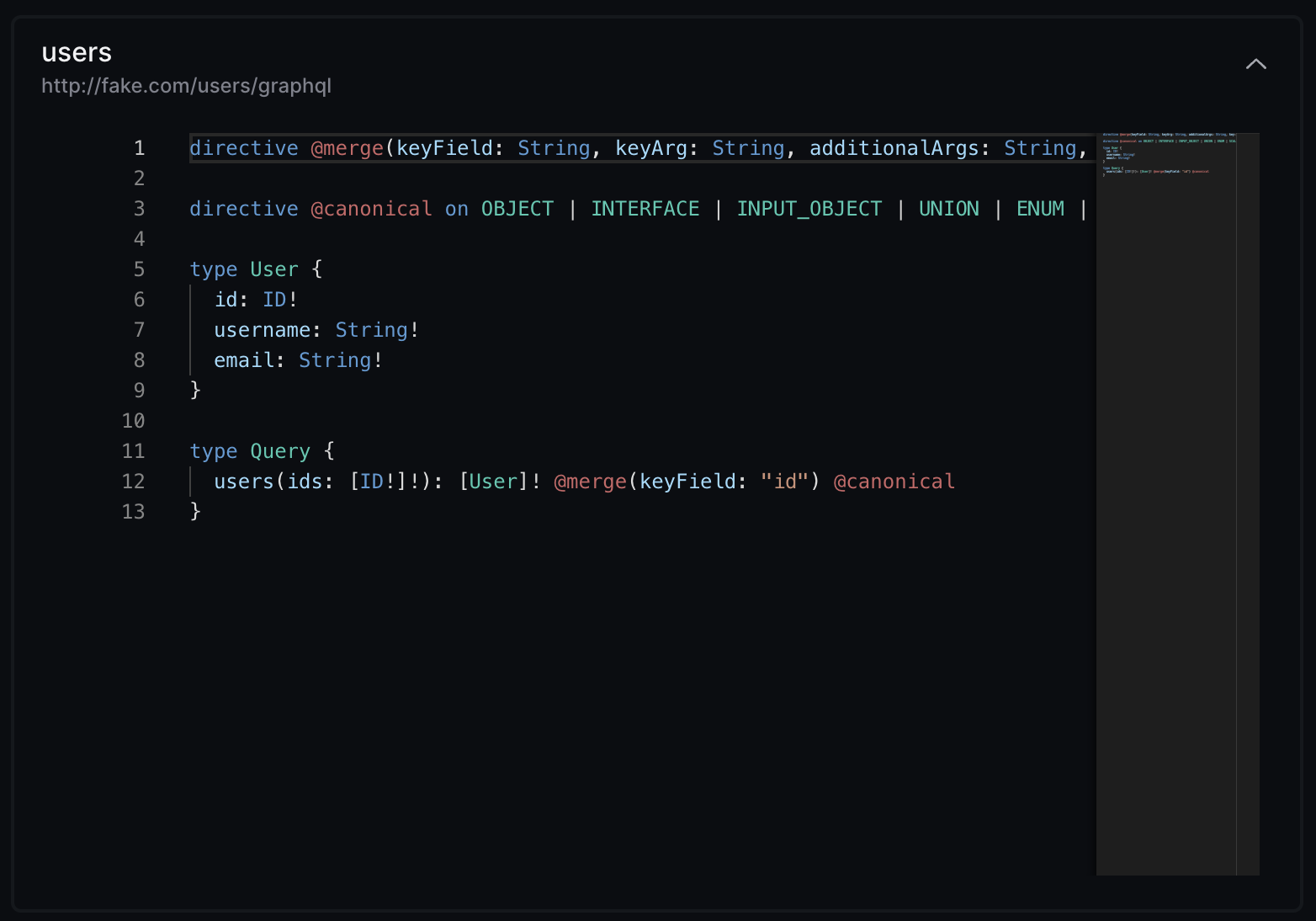Collapse the users schema panel

[1255, 64]
